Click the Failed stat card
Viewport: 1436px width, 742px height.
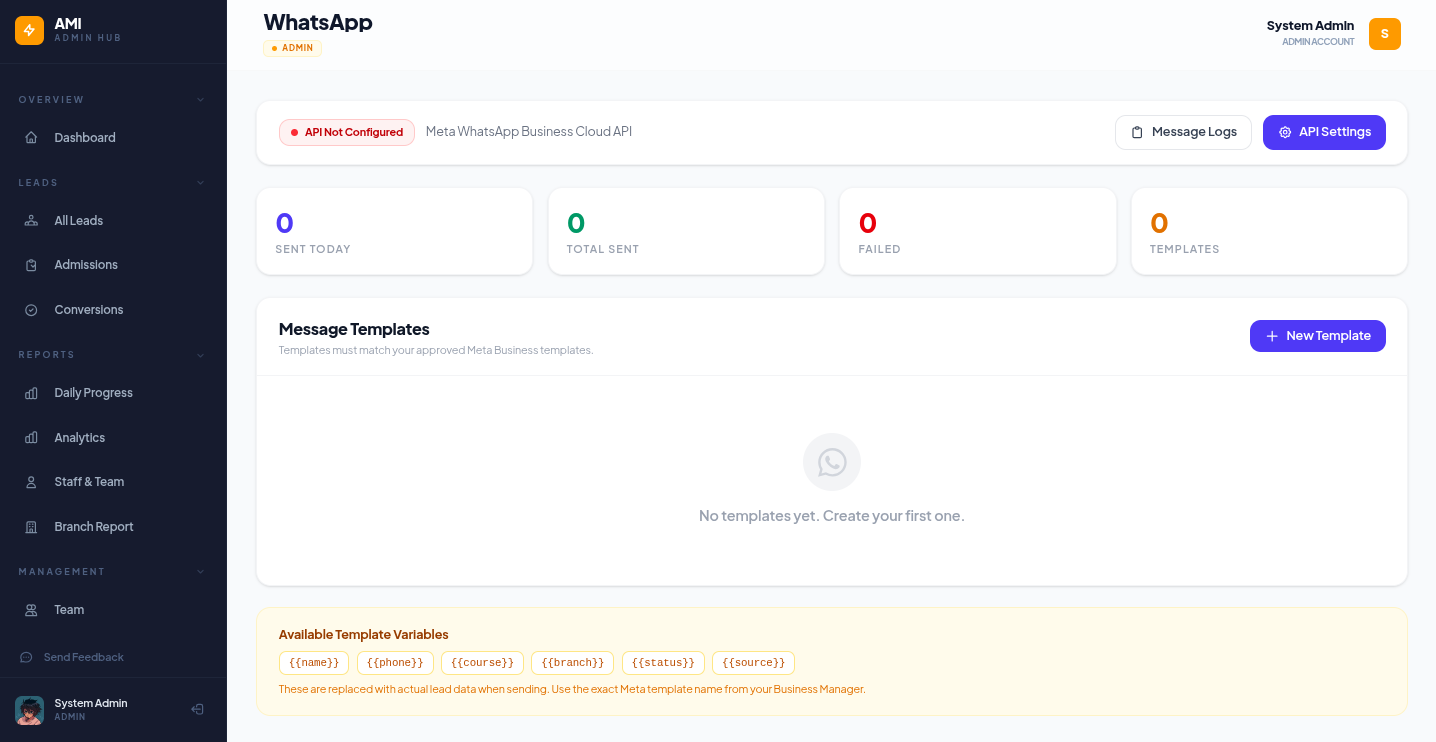coord(978,231)
